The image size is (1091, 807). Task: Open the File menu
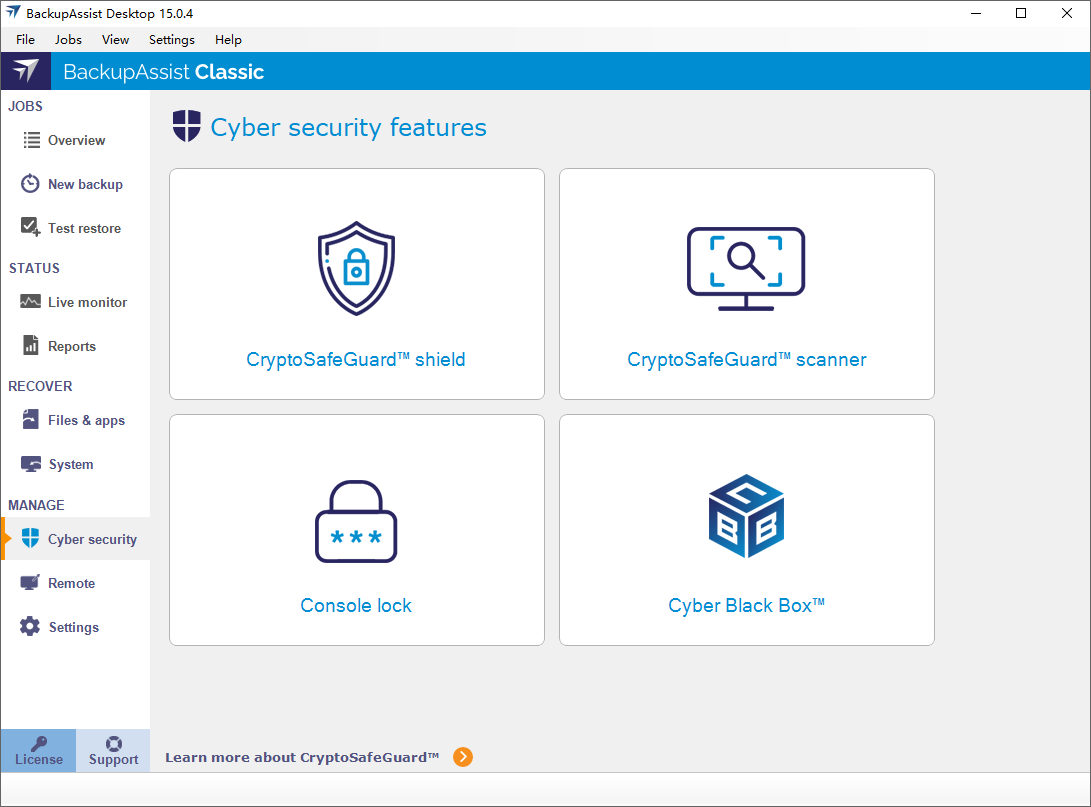(x=25, y=40)
